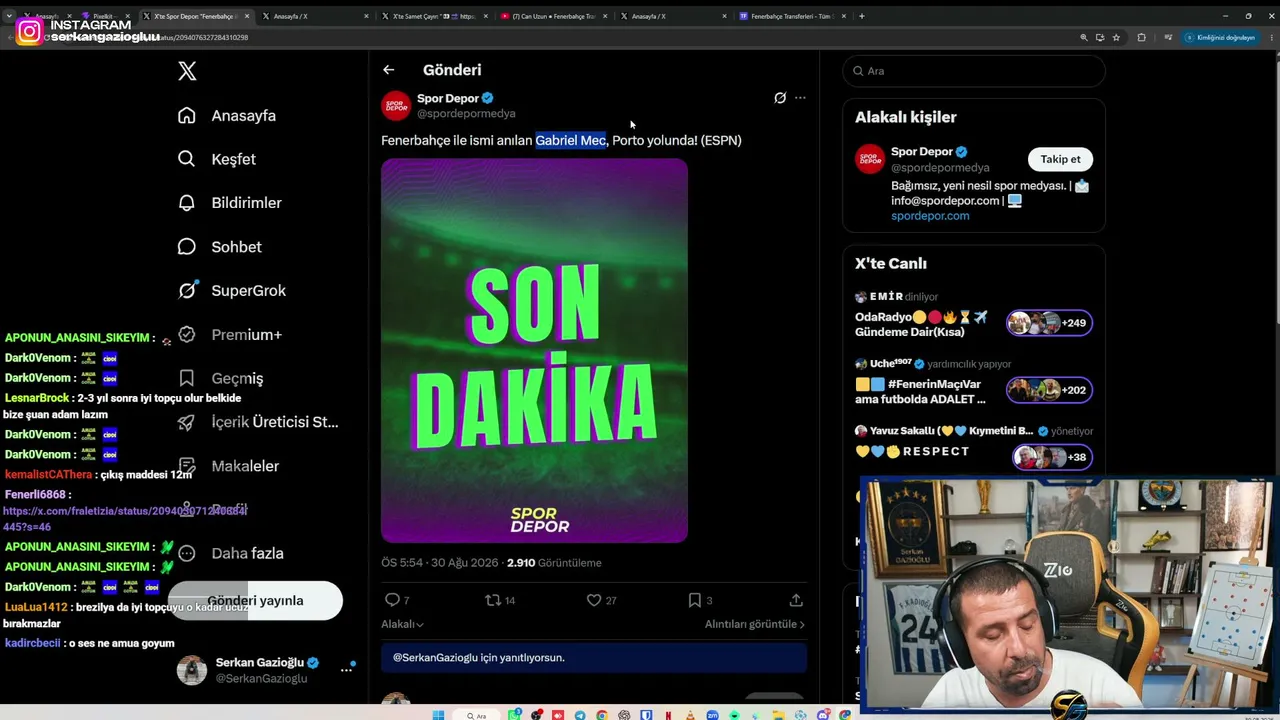Open the browser extensions puzzle icon
This screenshot has width=1280, height=720.
[1141, 37]
